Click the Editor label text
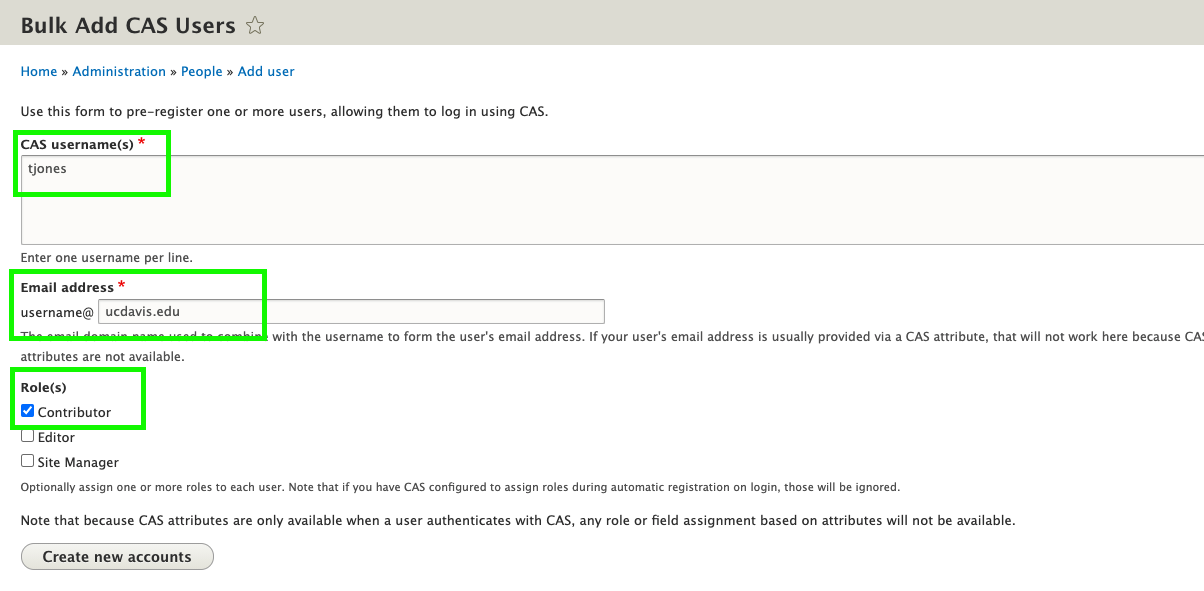The image size is (1204, 591). [x=56, y=437]
